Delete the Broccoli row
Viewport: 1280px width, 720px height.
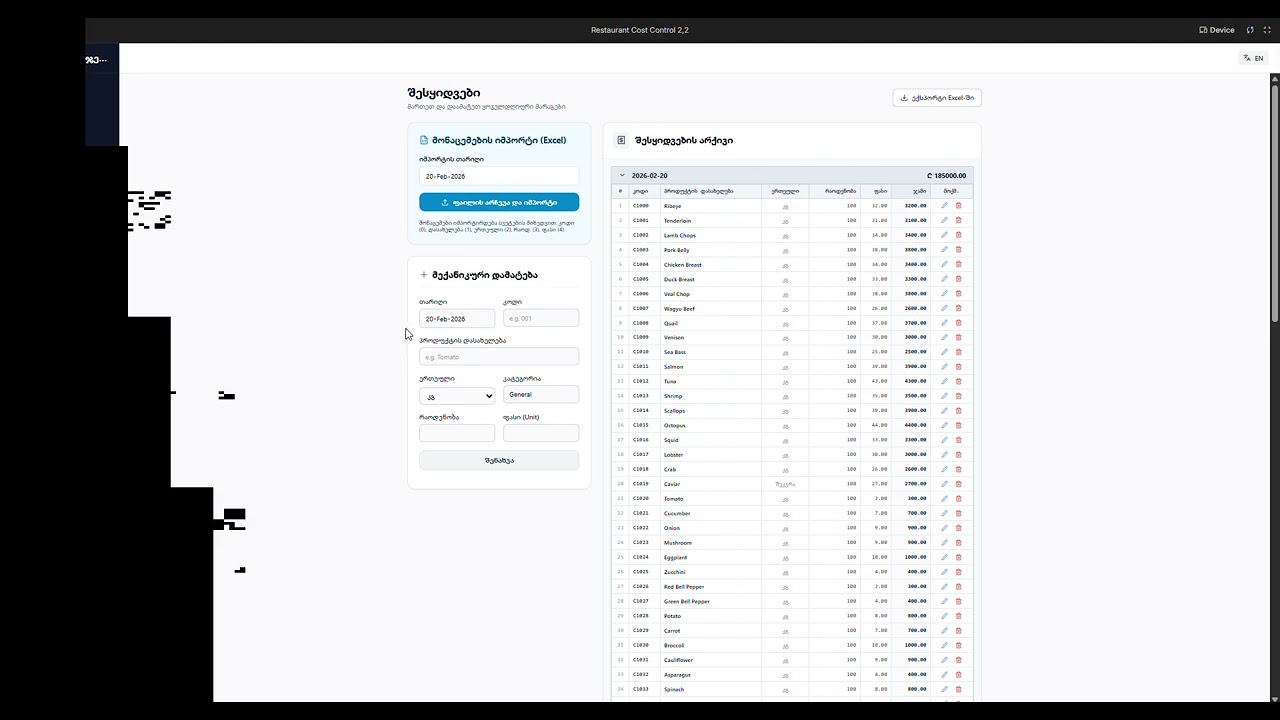pos(958,645)
